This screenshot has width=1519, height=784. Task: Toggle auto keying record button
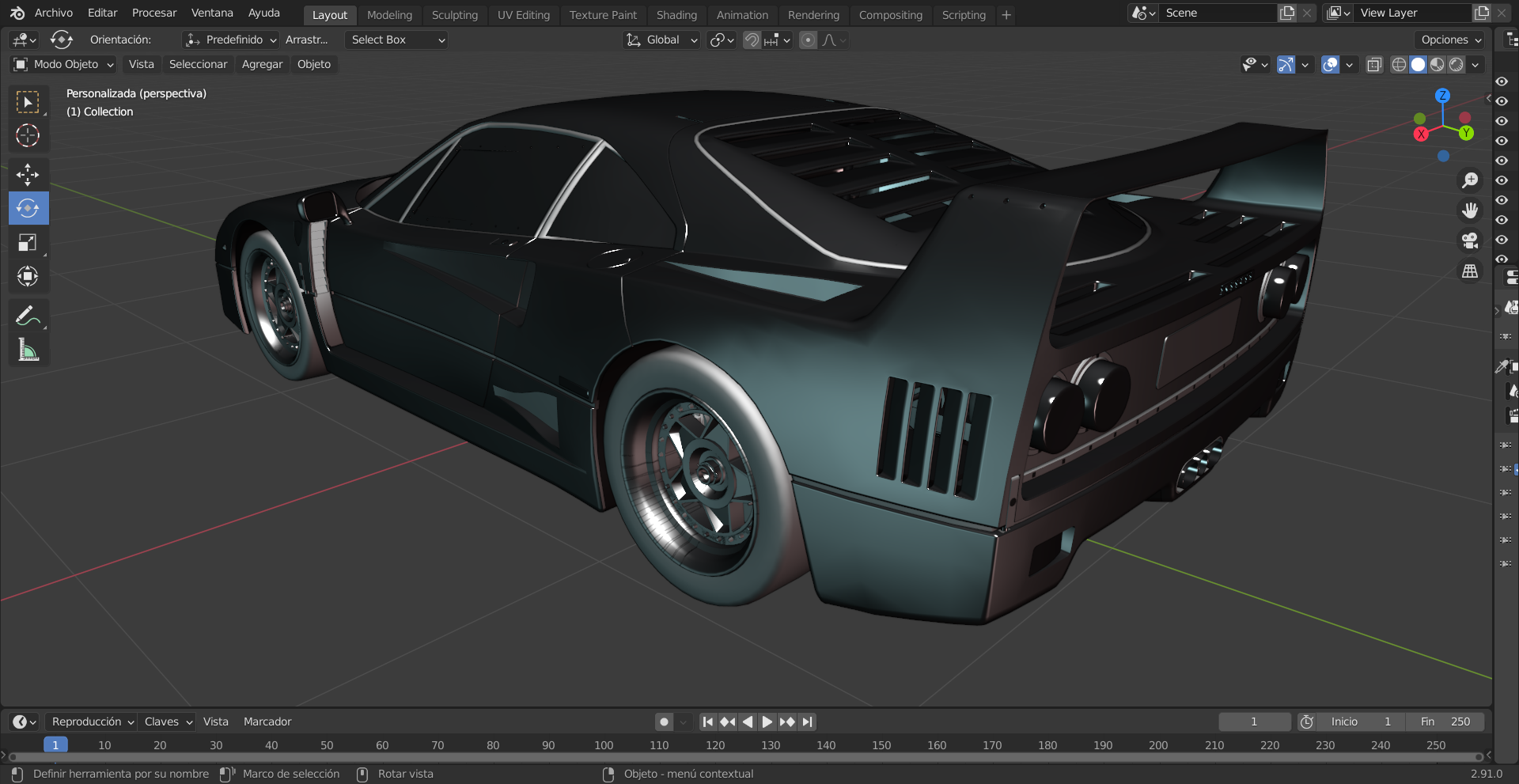(665, 722)
